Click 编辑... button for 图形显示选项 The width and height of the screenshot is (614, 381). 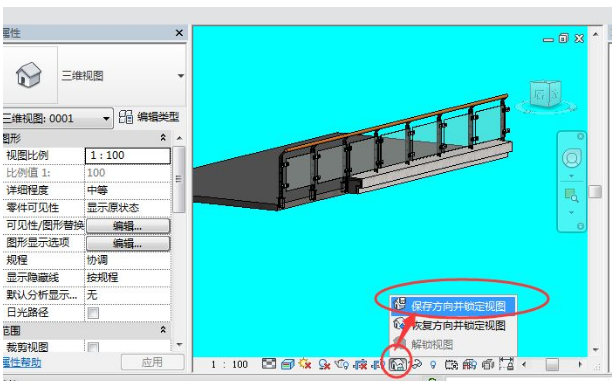point(128,243)
